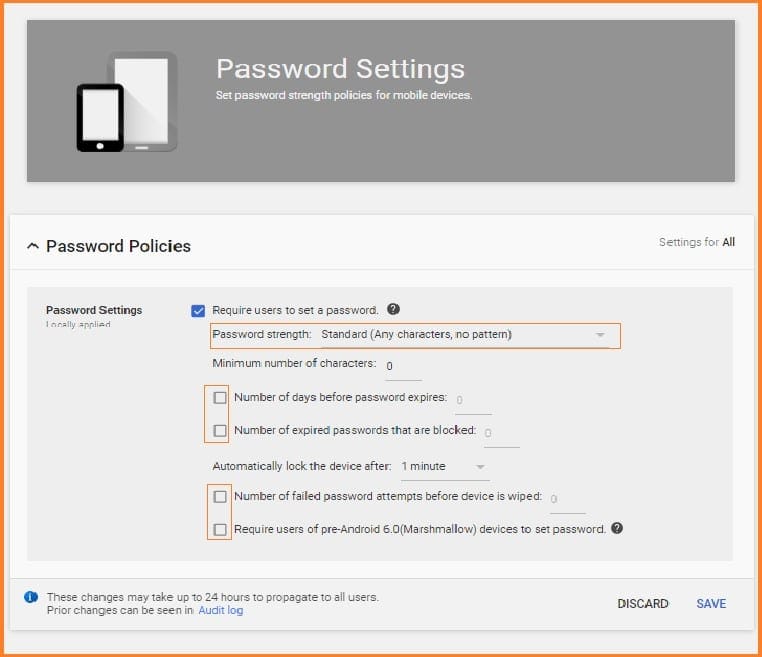Click the days before password expires field
The height and width of the screenshot is (657, 762).
pos(473,400)
